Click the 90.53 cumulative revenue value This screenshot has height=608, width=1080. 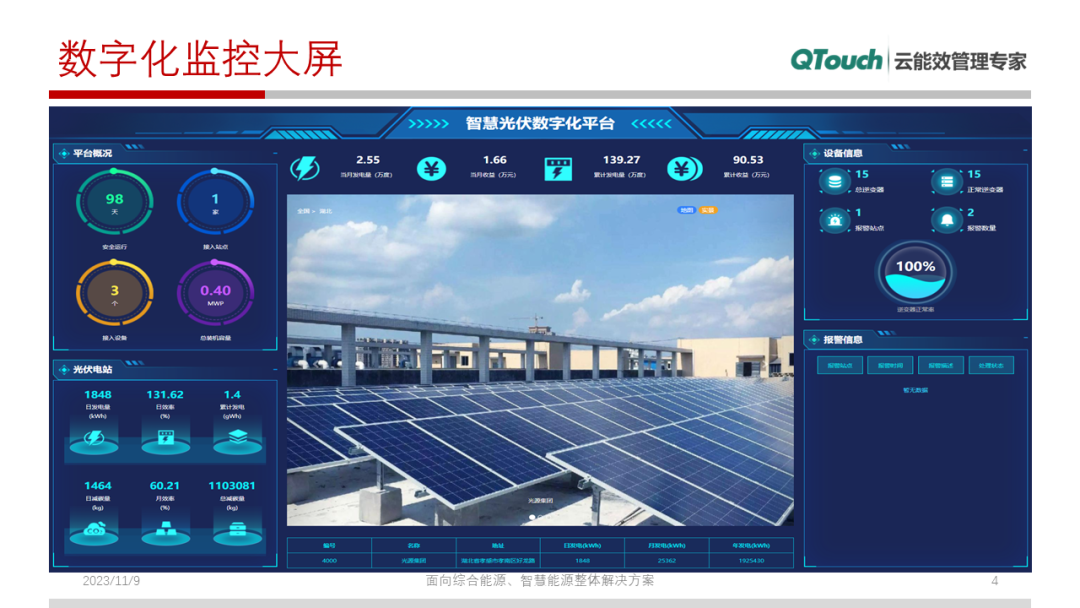click(748, 160)
